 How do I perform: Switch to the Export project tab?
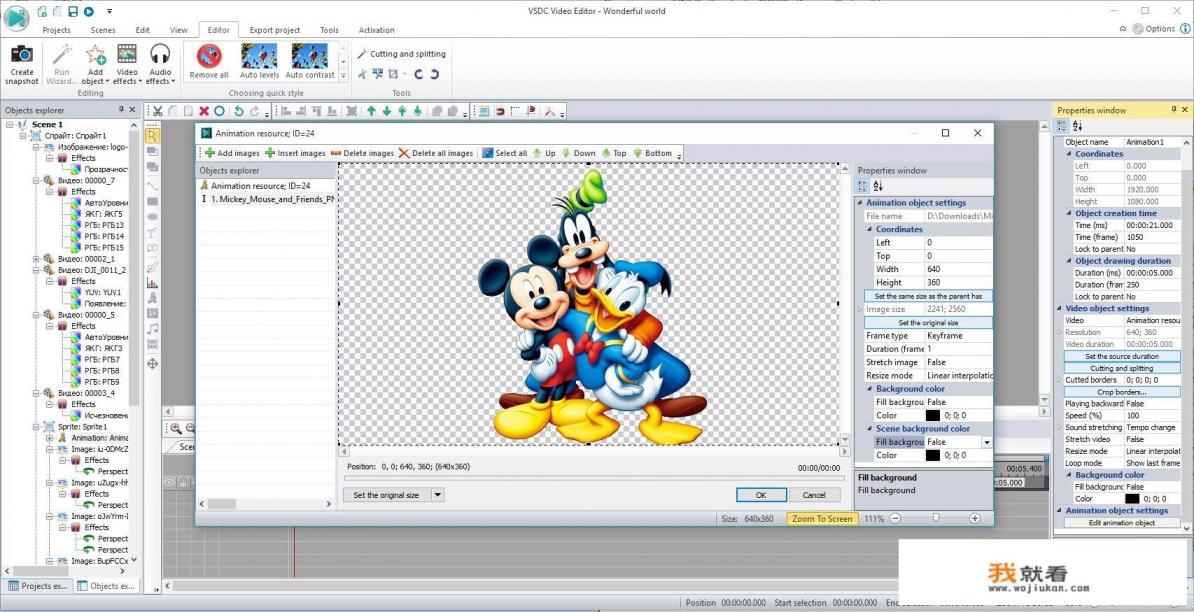(x=275, y=30)
